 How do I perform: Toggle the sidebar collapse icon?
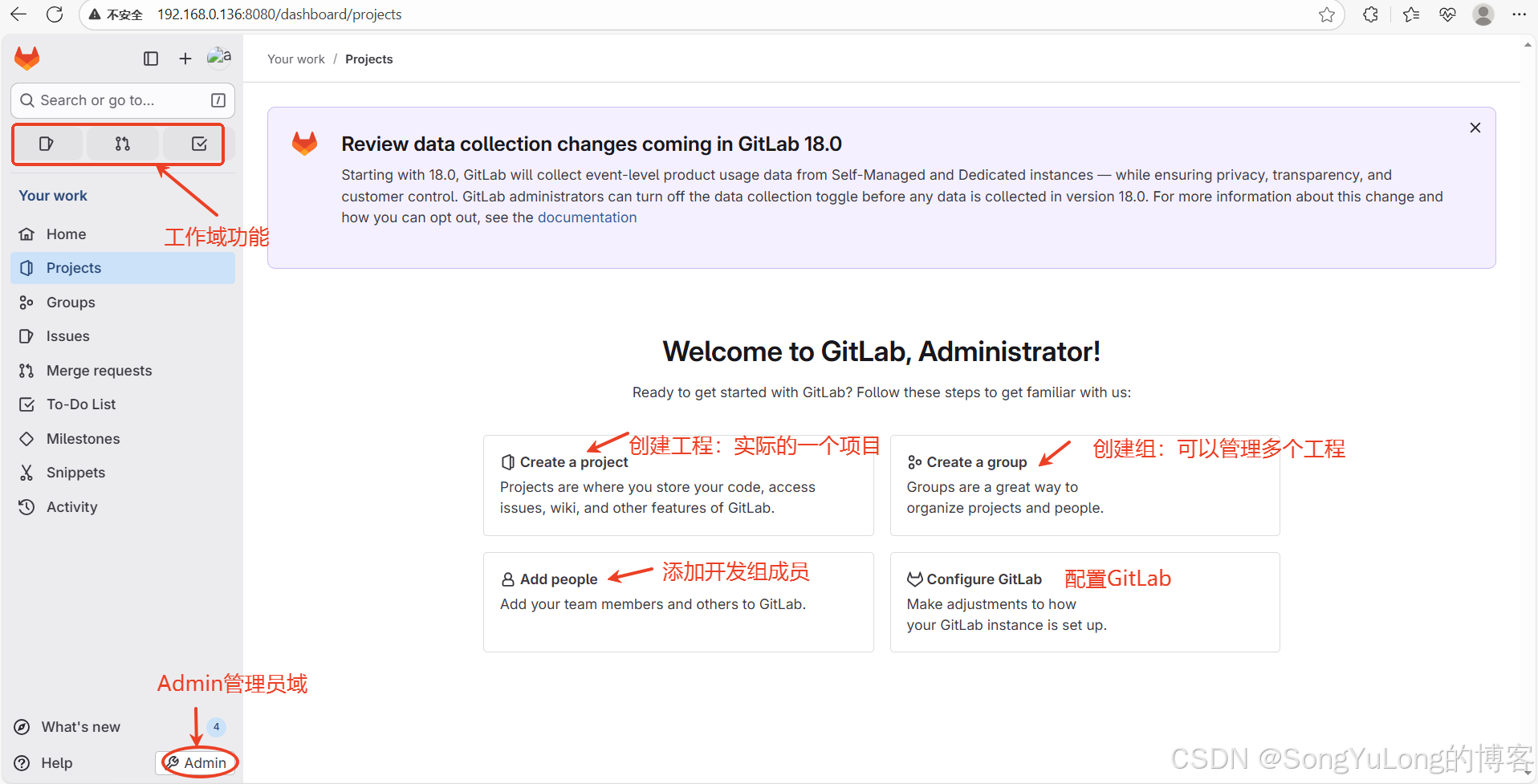click(x=151, y=59)
